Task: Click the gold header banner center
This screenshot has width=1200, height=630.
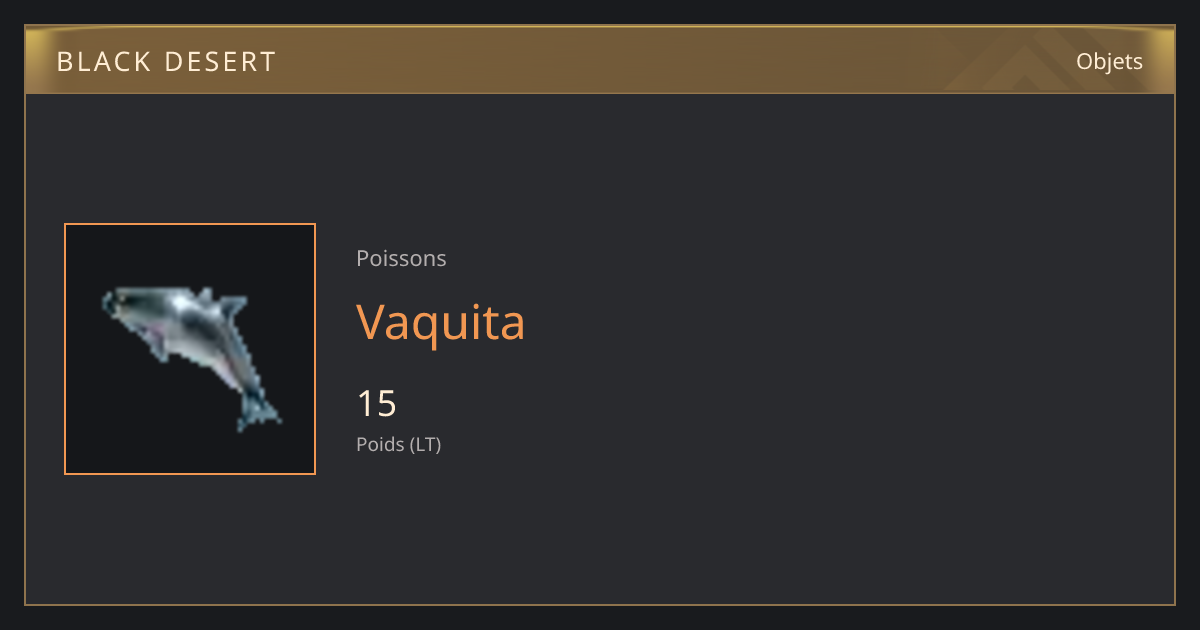Action: click(600, 60)
